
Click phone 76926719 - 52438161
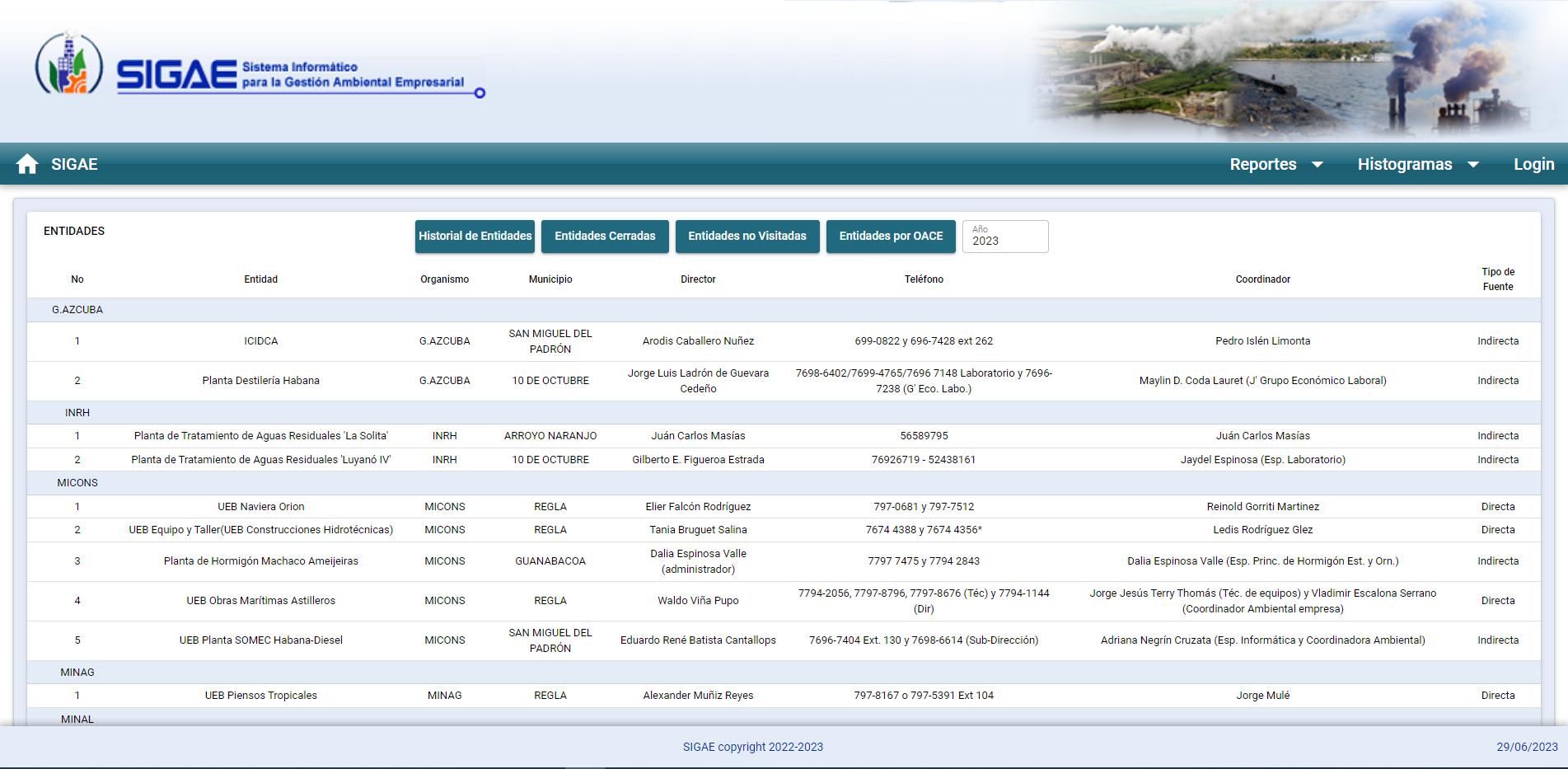pyautogui.click(x=924, y=460)
